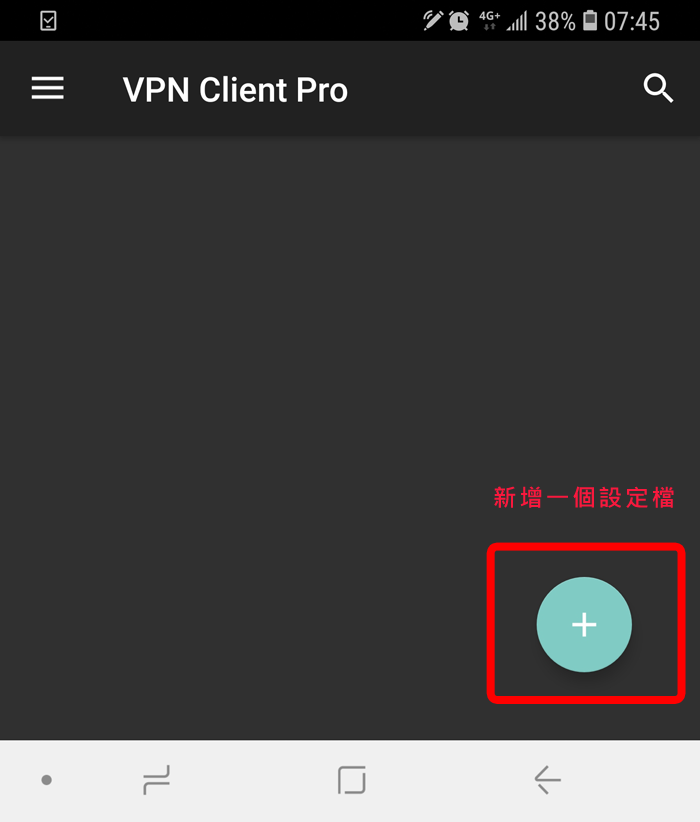700x822 pixels.
Task: Tap the 07:45 clock display
Action: [x=632, y=21]
